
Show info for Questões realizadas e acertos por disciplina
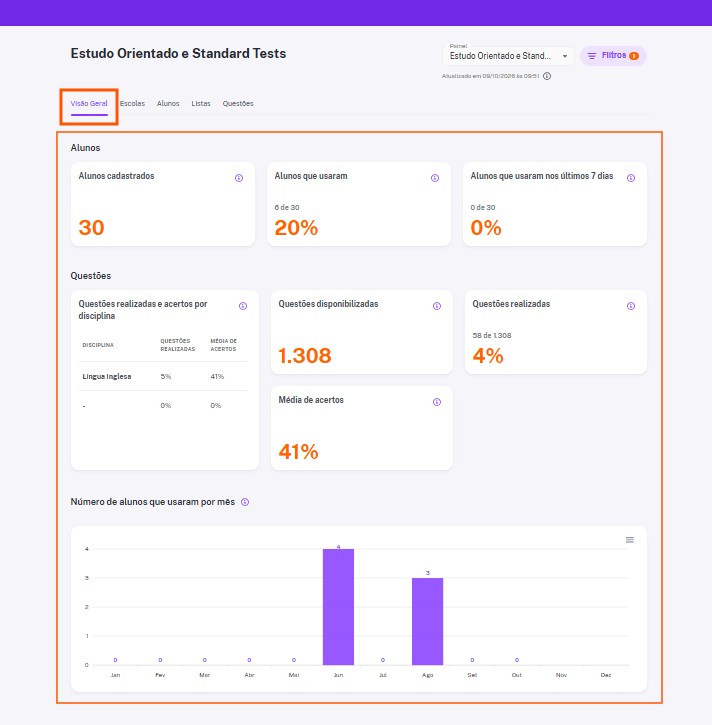[243, 306]
